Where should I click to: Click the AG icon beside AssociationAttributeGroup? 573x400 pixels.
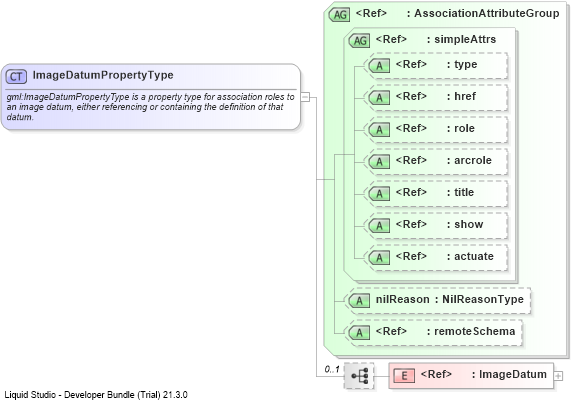tap(340, 15)
